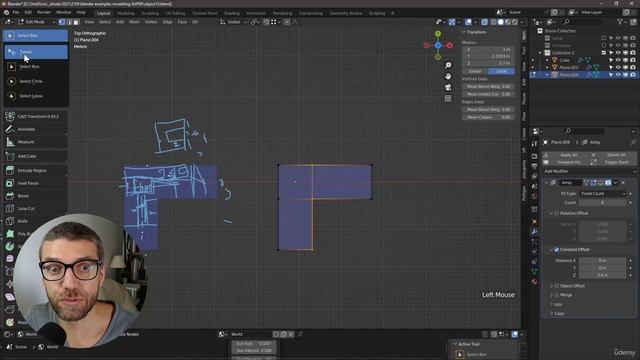Open the Edit Mode dropdown
This screenshot has height=360, width=640.
[x=36, y=22]
